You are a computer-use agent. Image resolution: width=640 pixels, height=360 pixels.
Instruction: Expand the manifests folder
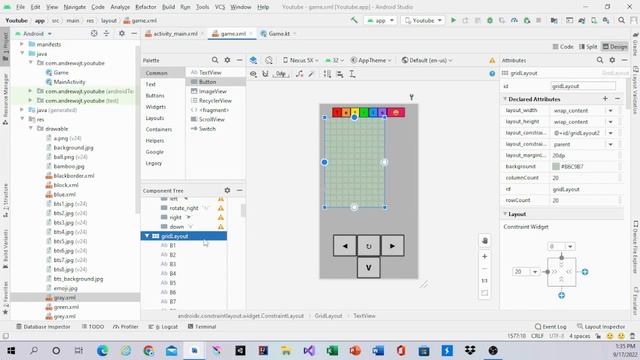22,44
